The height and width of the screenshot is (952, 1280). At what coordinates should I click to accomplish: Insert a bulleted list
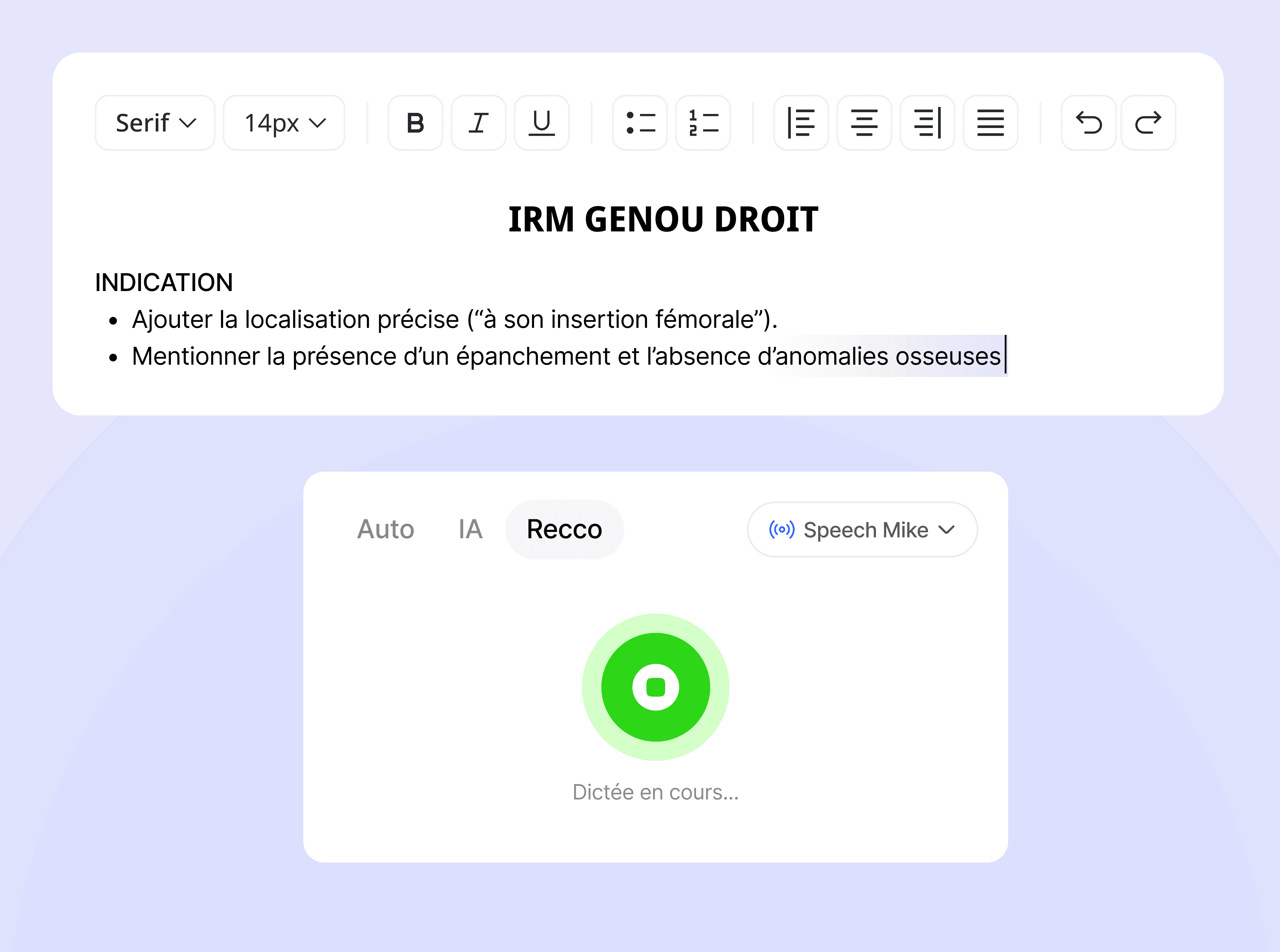pyautogui.click(x=640, y=123)
